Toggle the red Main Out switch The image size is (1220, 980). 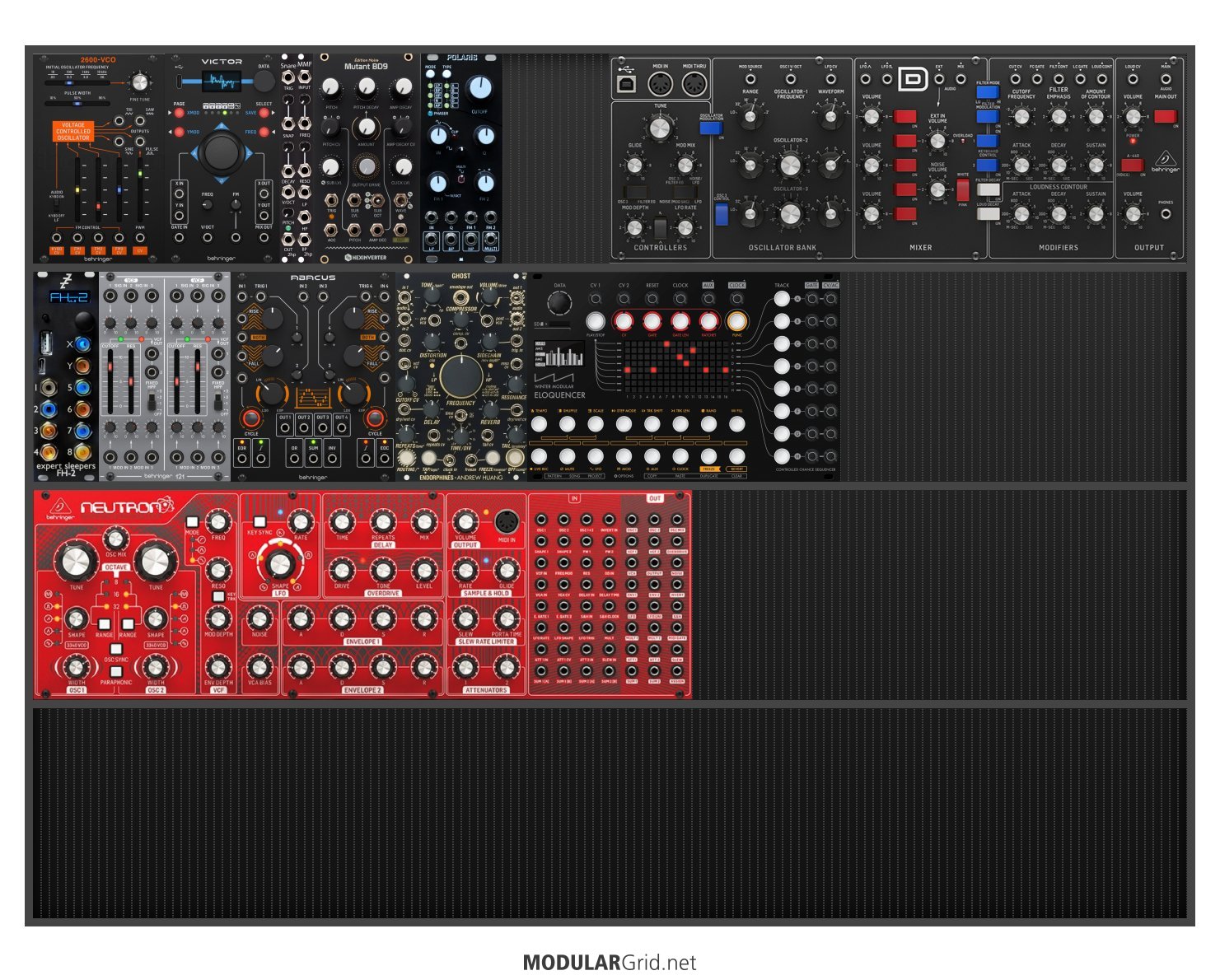click(x=1165, y=116)
